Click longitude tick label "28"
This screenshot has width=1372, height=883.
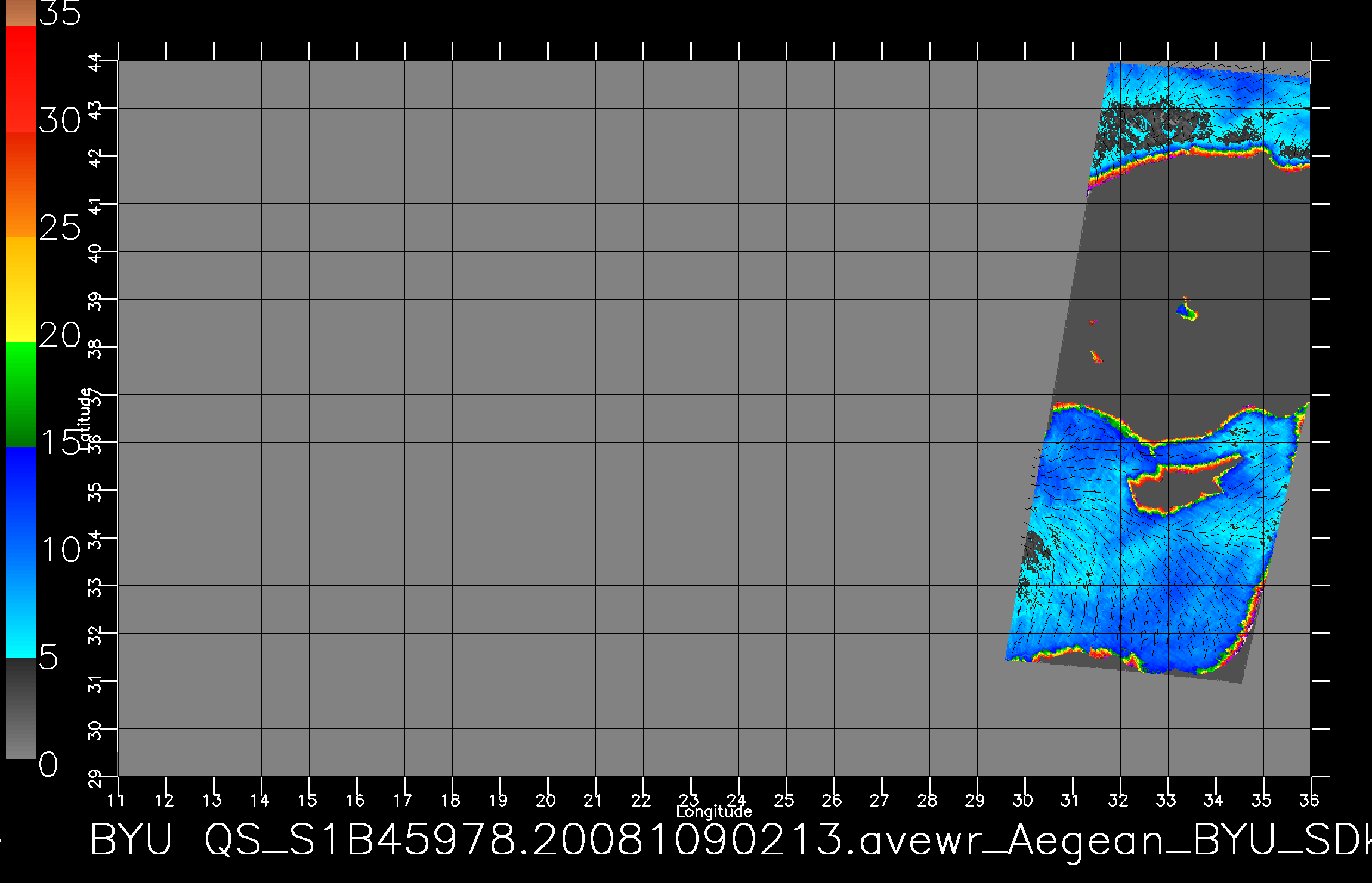[x=928, y=800]
